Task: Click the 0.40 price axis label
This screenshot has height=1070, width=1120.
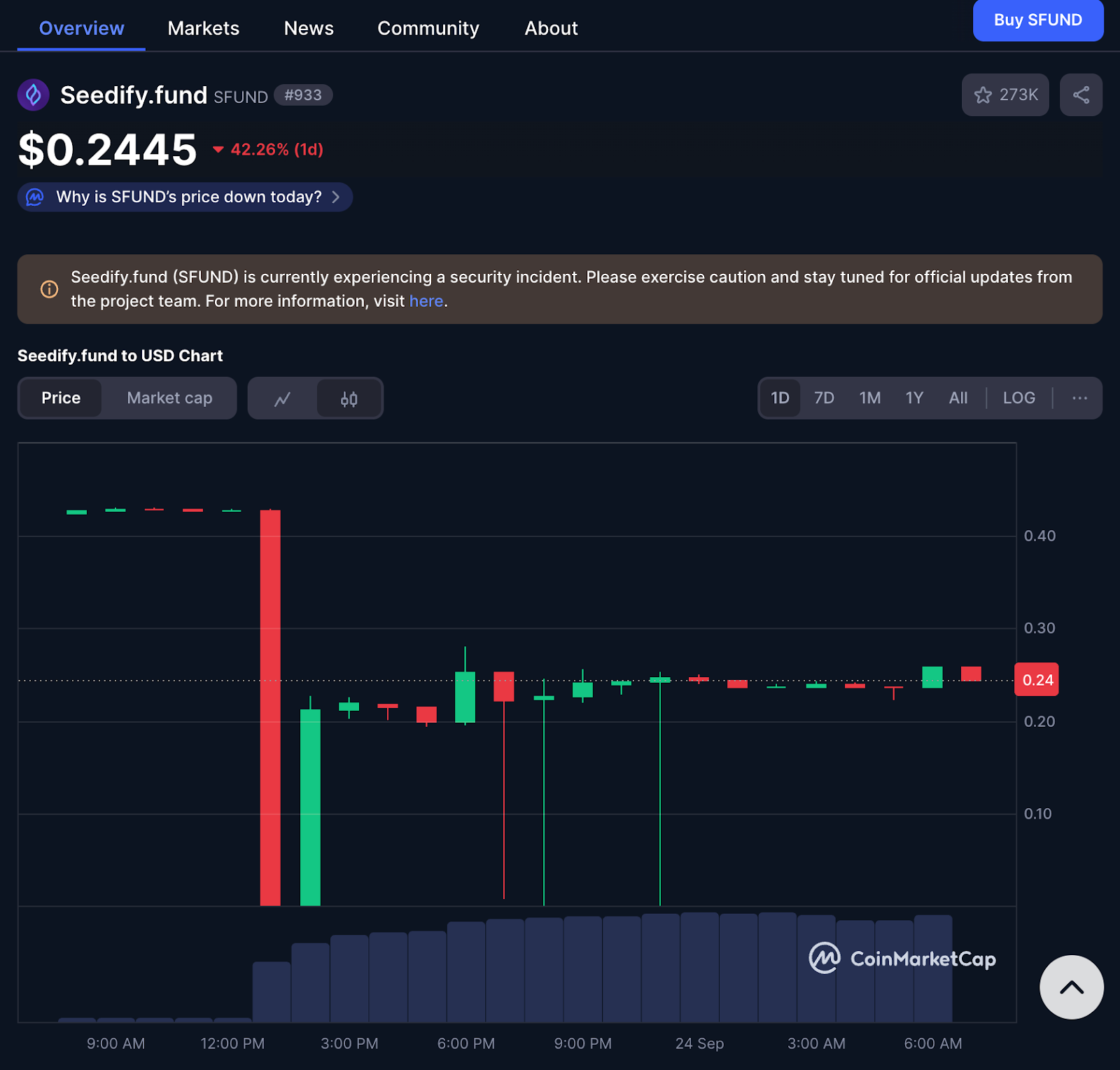Action: [1039, 536]
